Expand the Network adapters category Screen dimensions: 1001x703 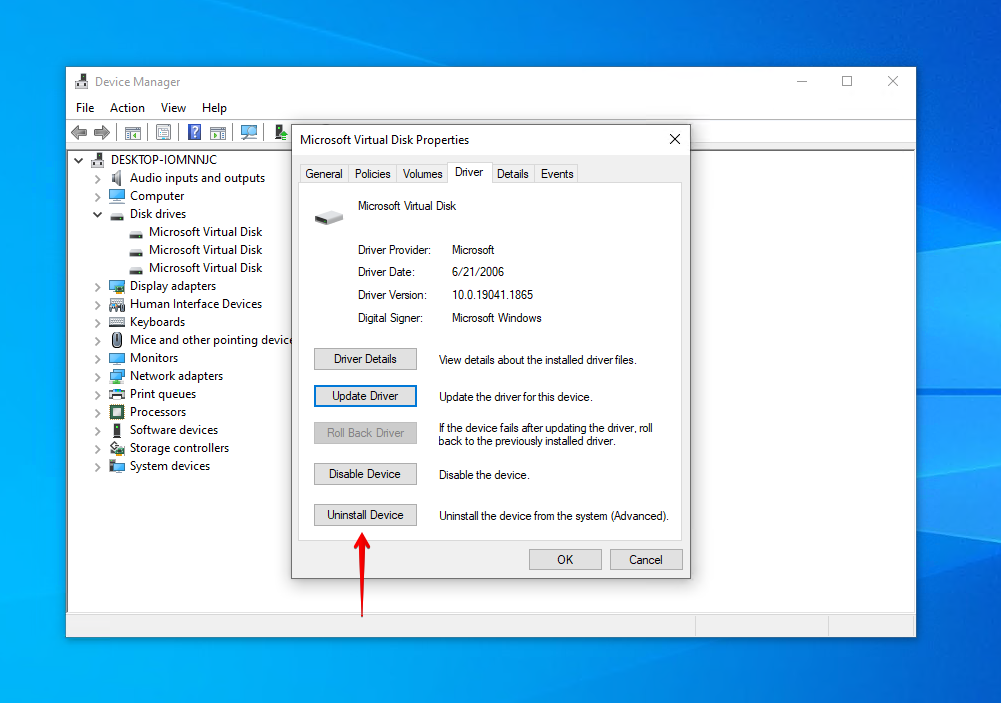[97, 376]
